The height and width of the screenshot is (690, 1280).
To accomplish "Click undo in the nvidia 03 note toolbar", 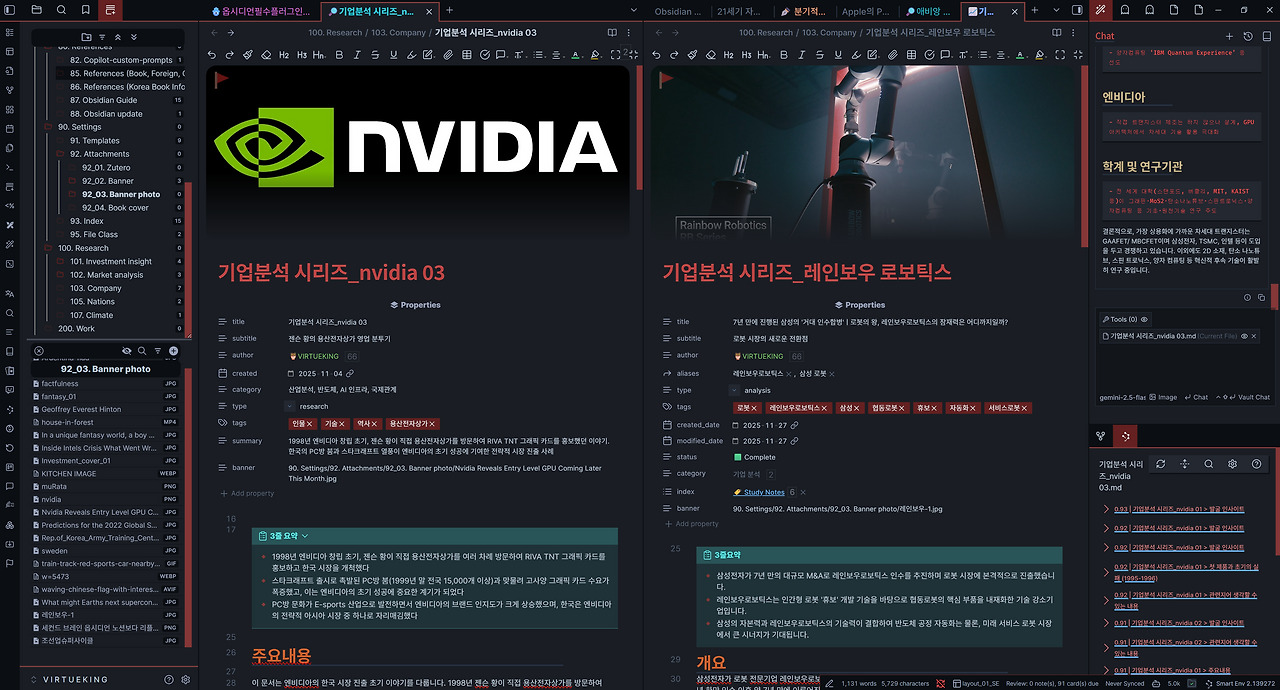I will click(213, 54).
